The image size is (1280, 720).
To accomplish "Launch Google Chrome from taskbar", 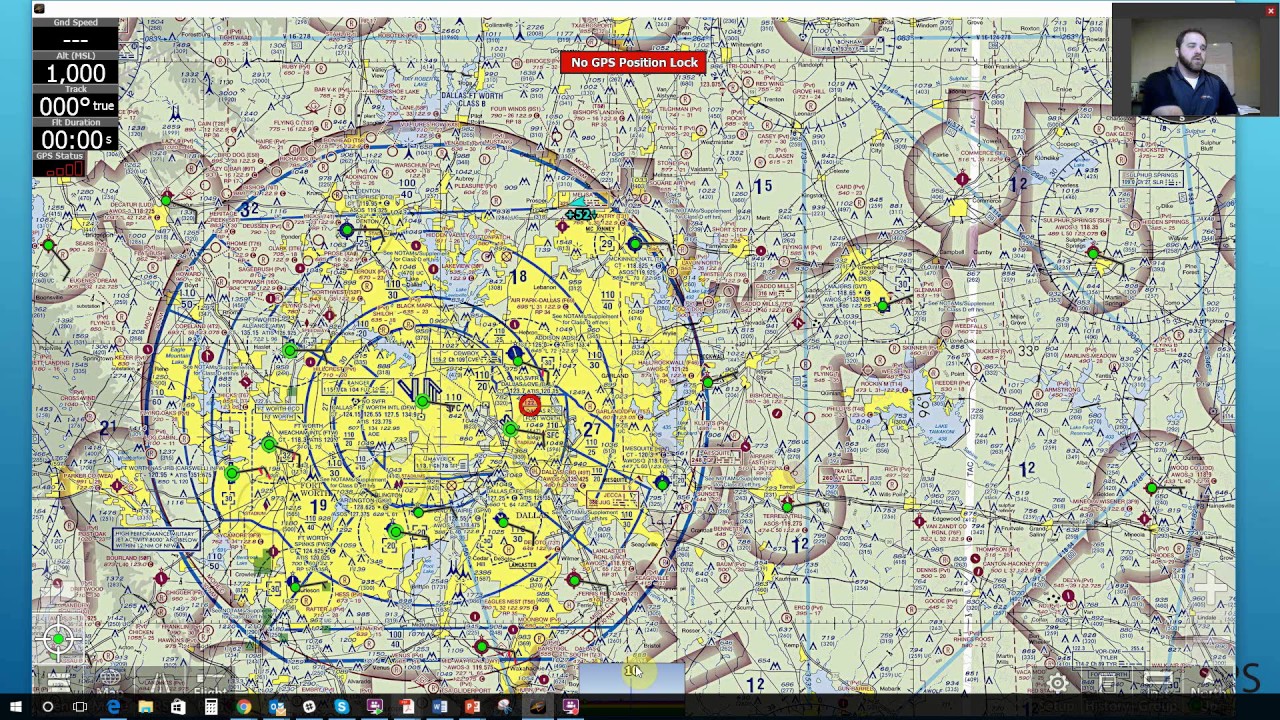I will coord(243,708).
